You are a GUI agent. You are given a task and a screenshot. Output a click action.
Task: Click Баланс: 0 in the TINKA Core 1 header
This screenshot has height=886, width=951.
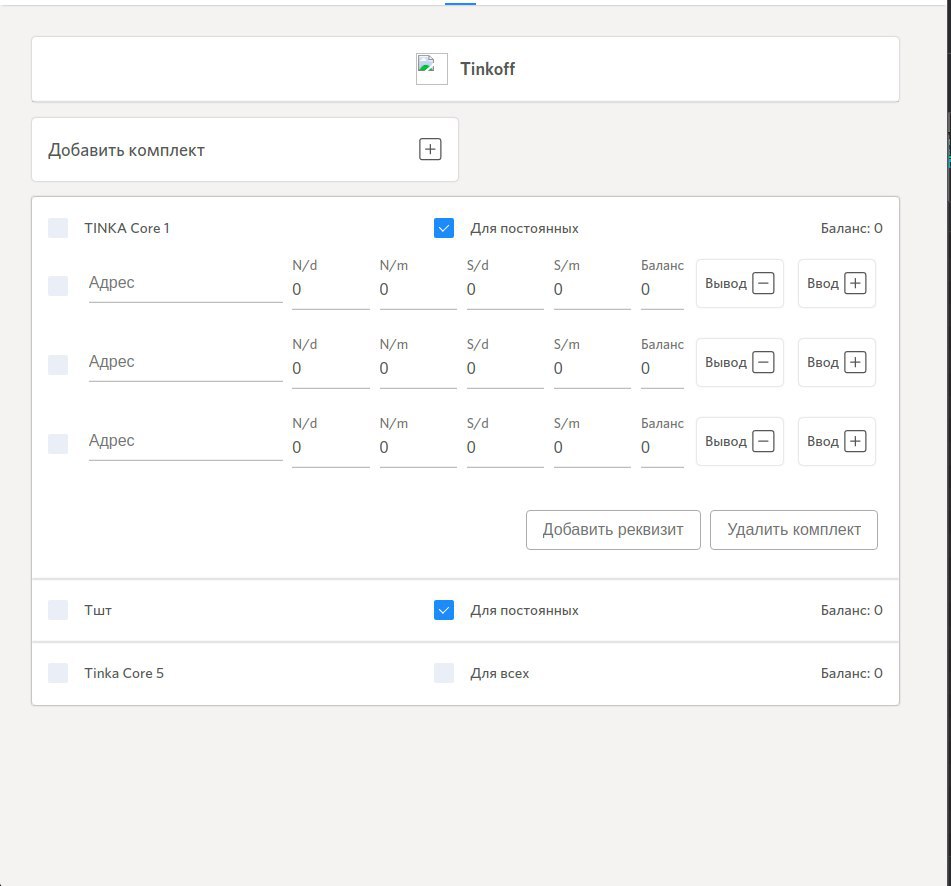pos(852,228)
